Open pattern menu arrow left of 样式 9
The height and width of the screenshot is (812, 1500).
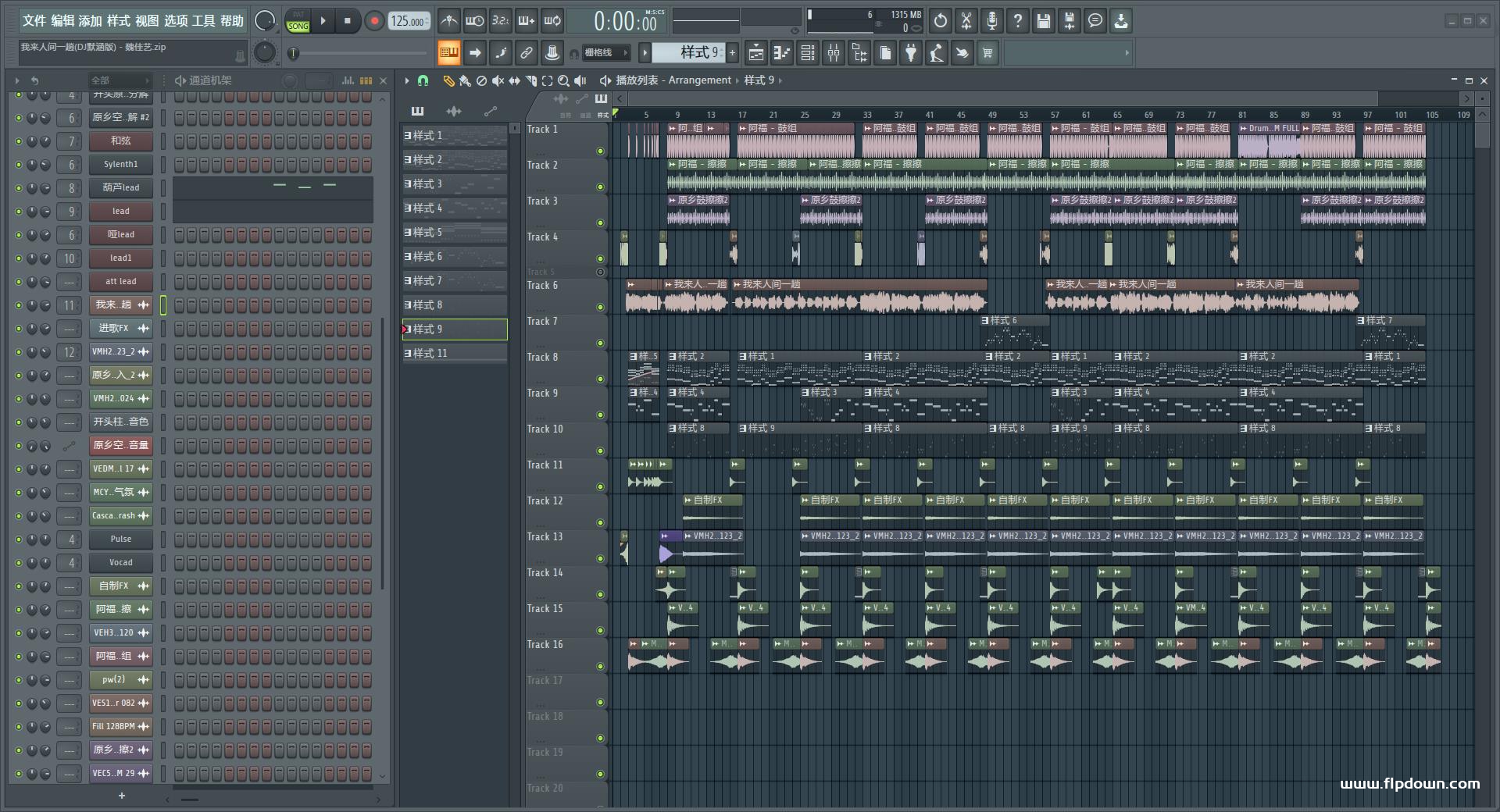tap(645, 53)
